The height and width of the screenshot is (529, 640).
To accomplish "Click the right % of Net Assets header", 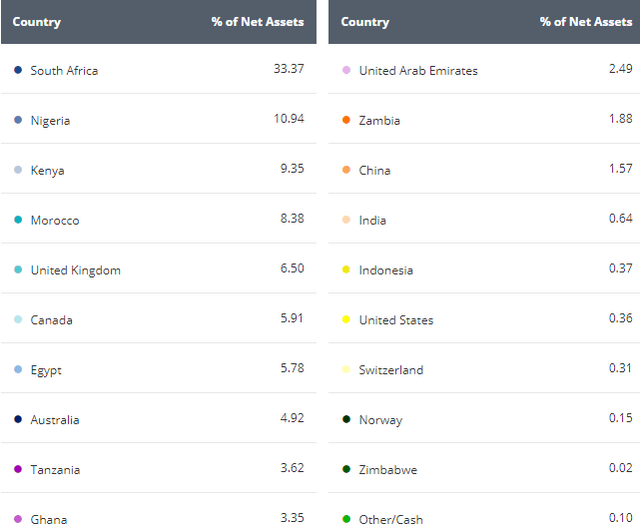I will pos(586,22).
